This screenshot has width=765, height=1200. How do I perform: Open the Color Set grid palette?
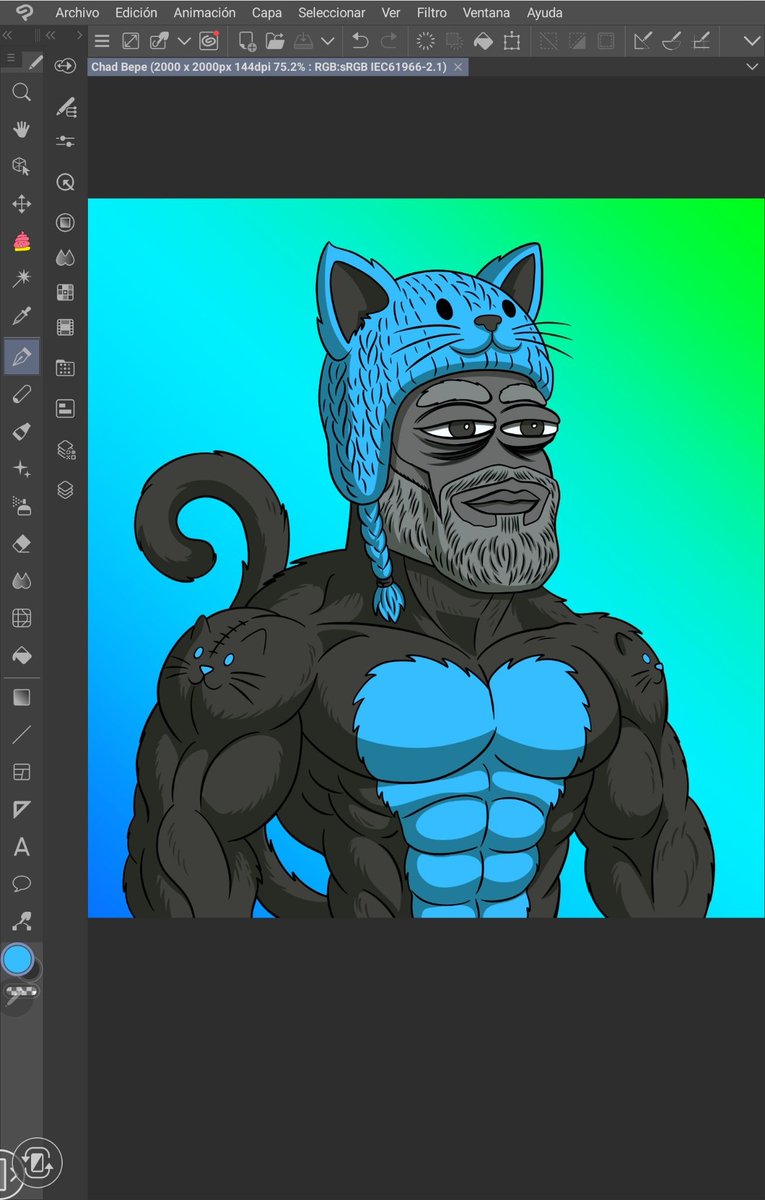[x=65, y=292]
